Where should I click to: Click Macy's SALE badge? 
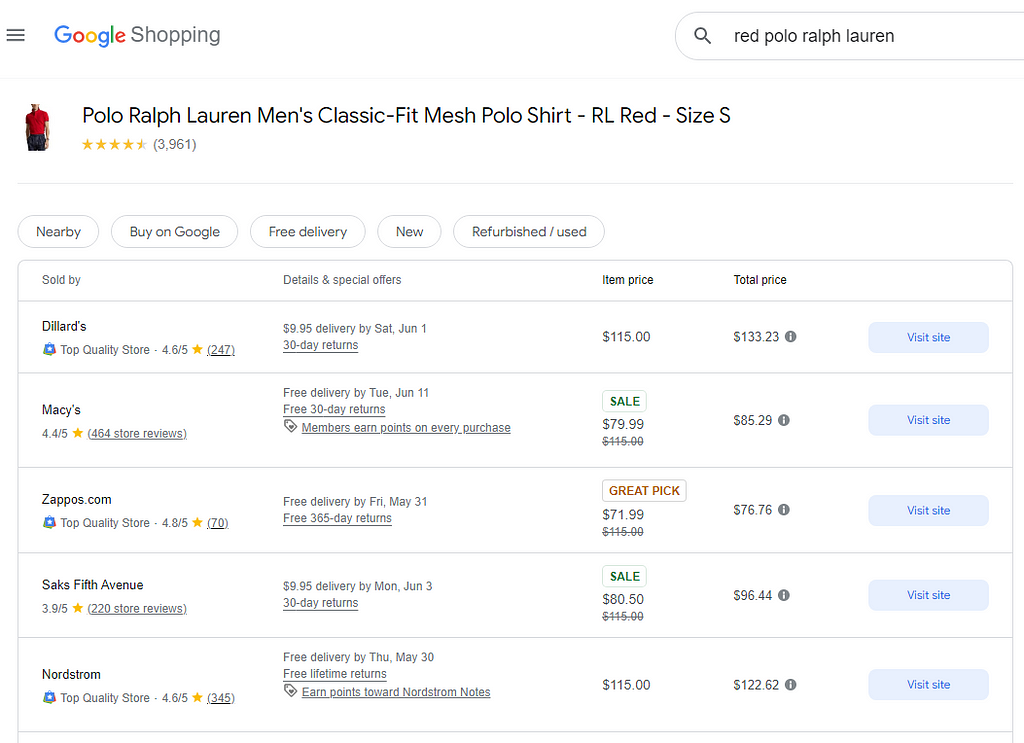point(624,402)
